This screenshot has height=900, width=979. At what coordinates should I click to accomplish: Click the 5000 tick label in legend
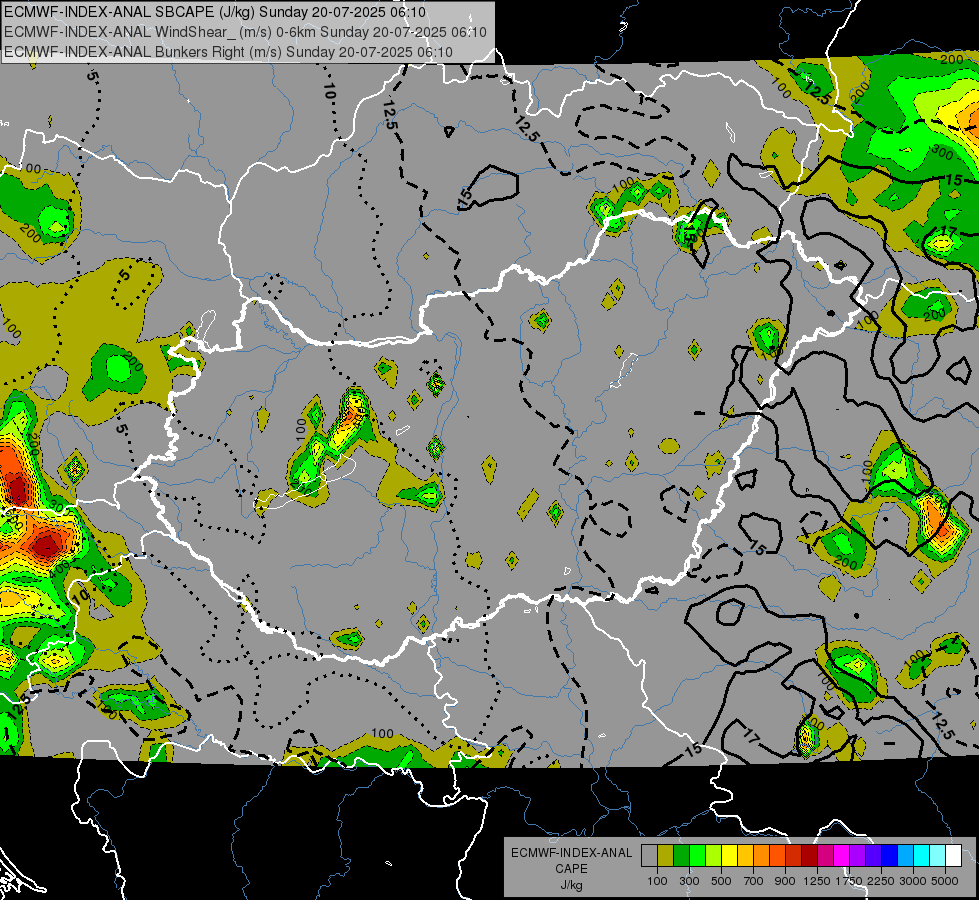point(945,881)
